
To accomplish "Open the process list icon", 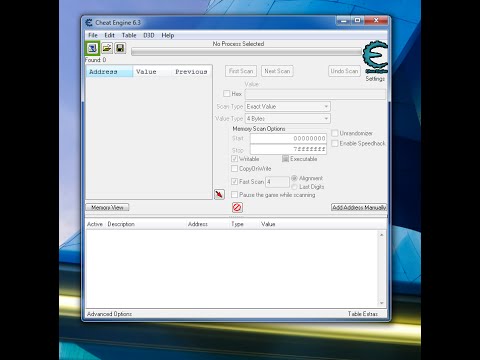I will 92,48.
